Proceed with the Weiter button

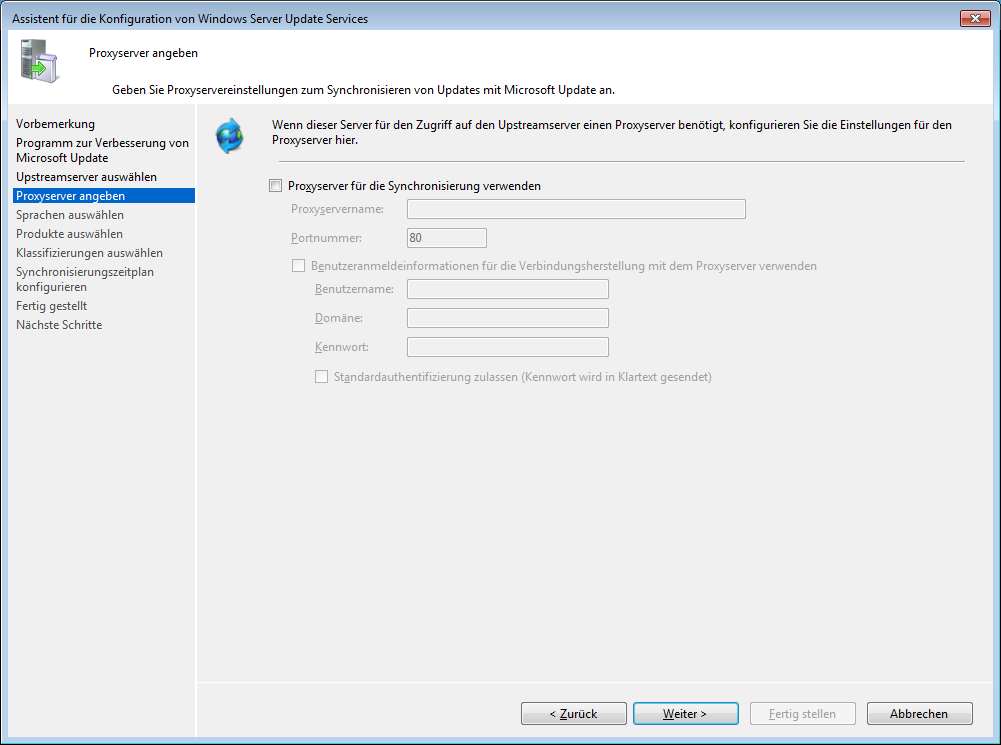click(686, 714)
